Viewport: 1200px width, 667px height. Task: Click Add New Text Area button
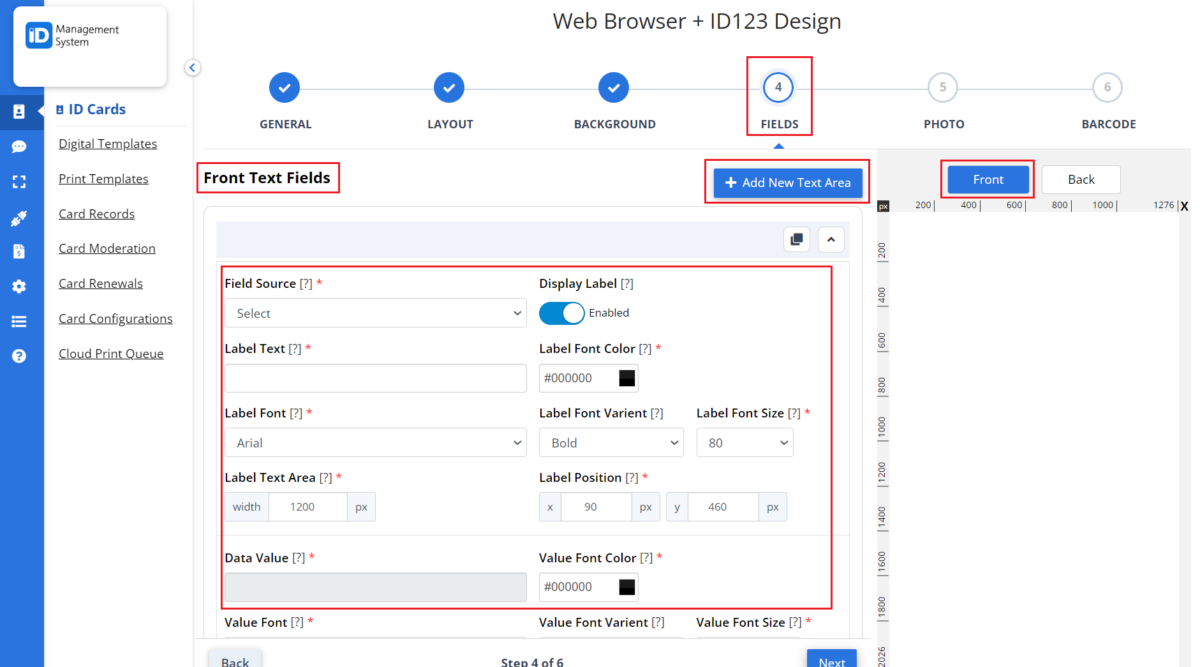788,182
